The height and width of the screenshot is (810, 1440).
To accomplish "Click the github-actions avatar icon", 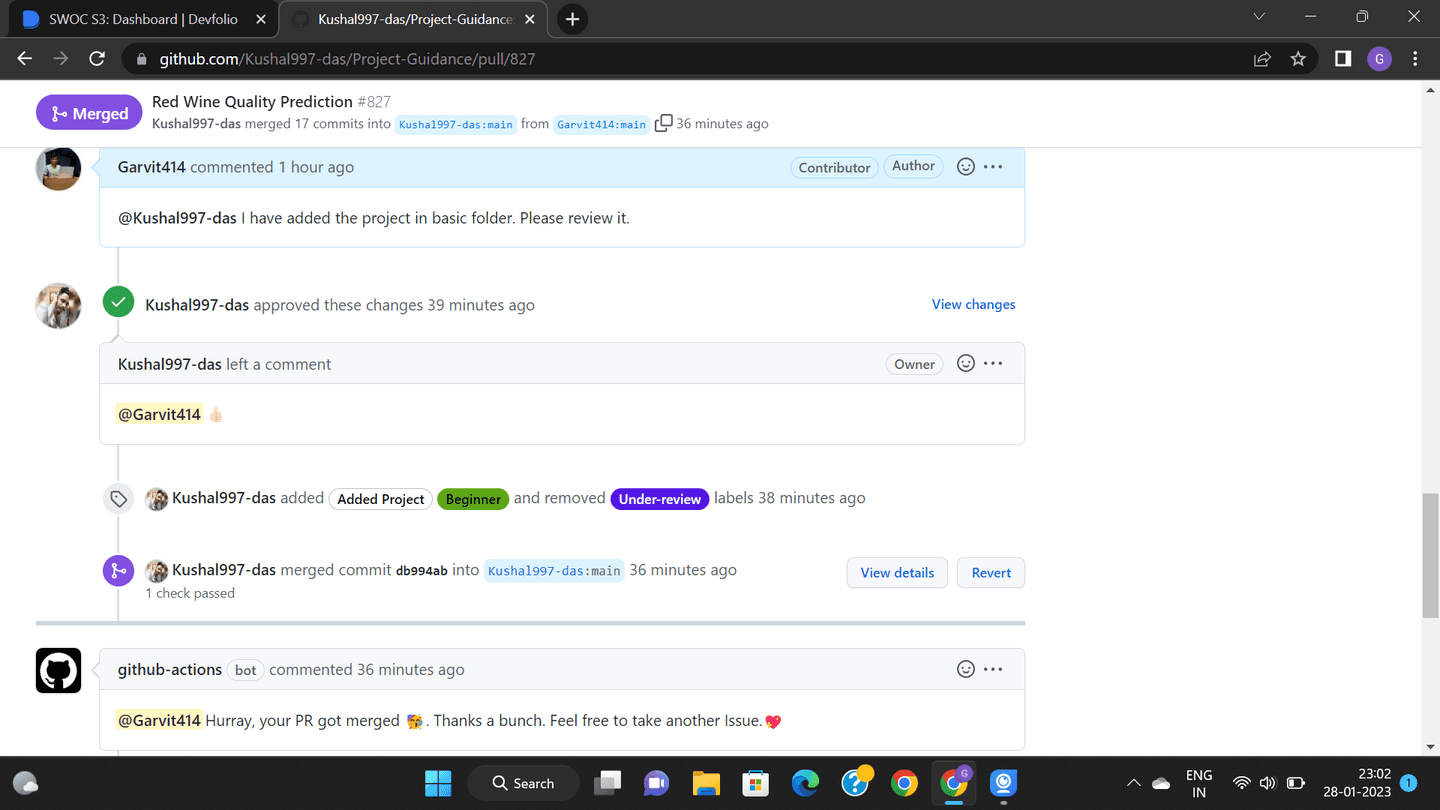I will pyautogui.click(x=58, y=670).
